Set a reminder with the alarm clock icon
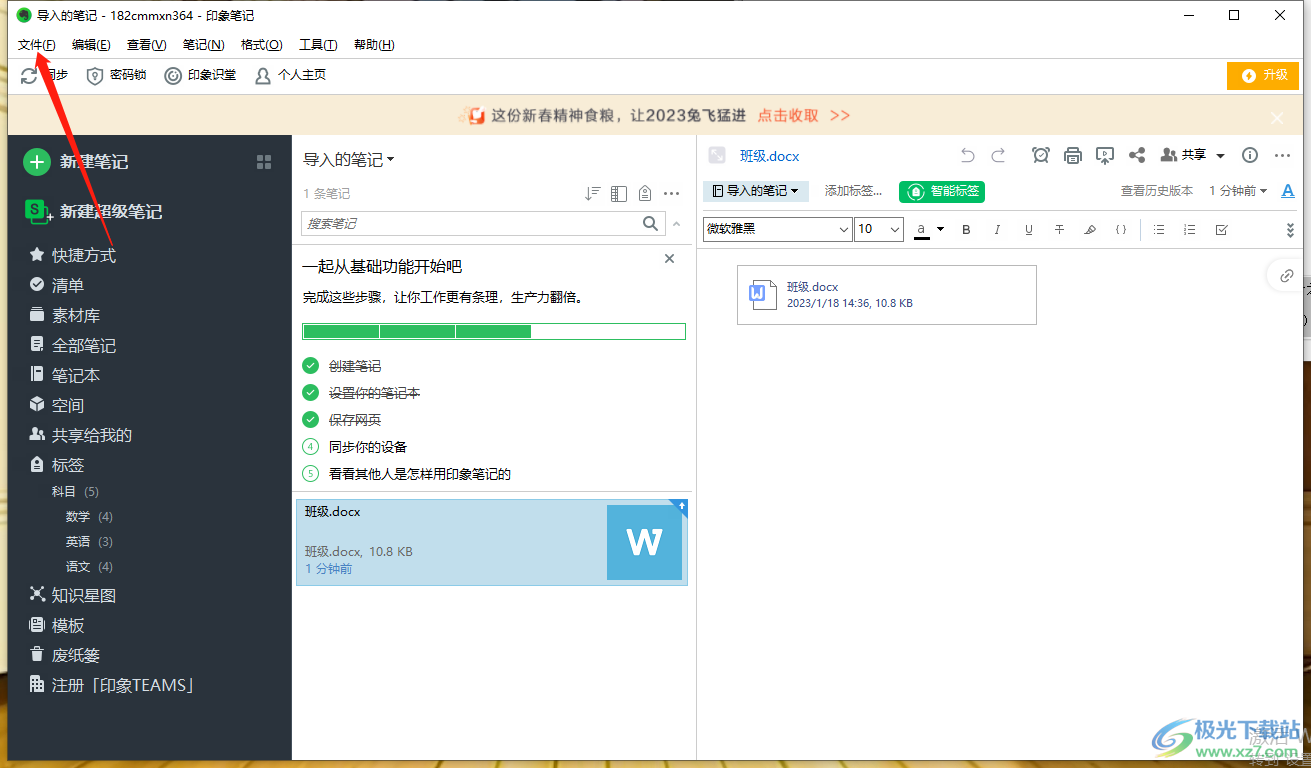This screenshot has height=768, width=1311. coord(1041,155)
